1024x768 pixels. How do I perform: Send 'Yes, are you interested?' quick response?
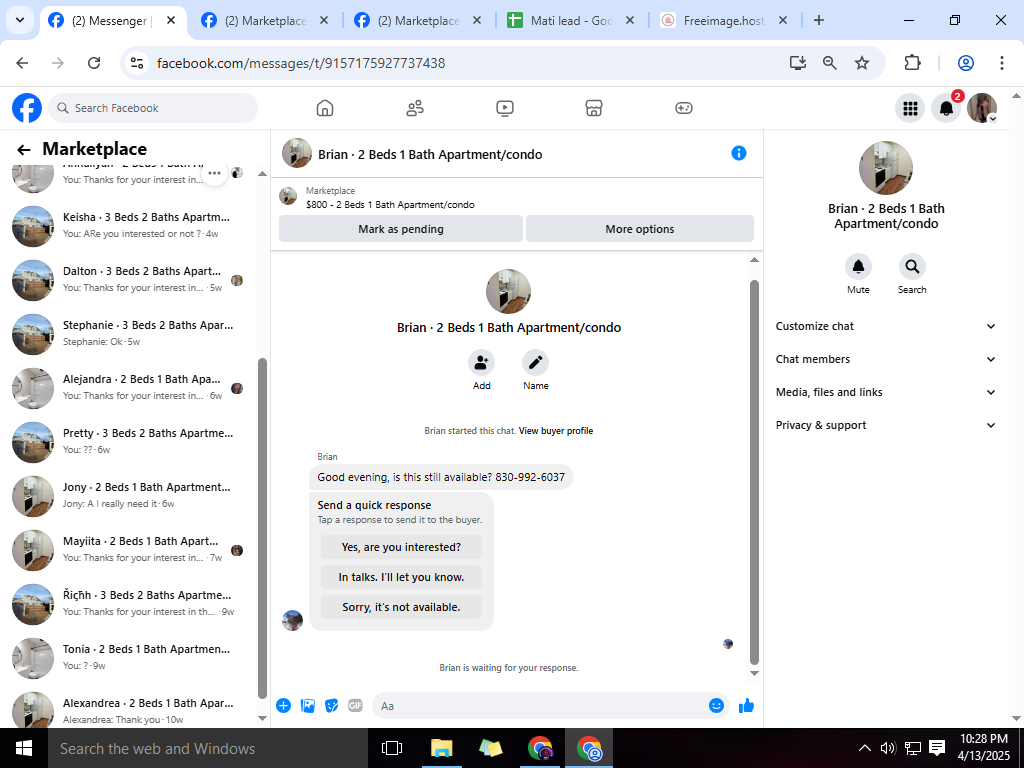(x=401, y=547)
